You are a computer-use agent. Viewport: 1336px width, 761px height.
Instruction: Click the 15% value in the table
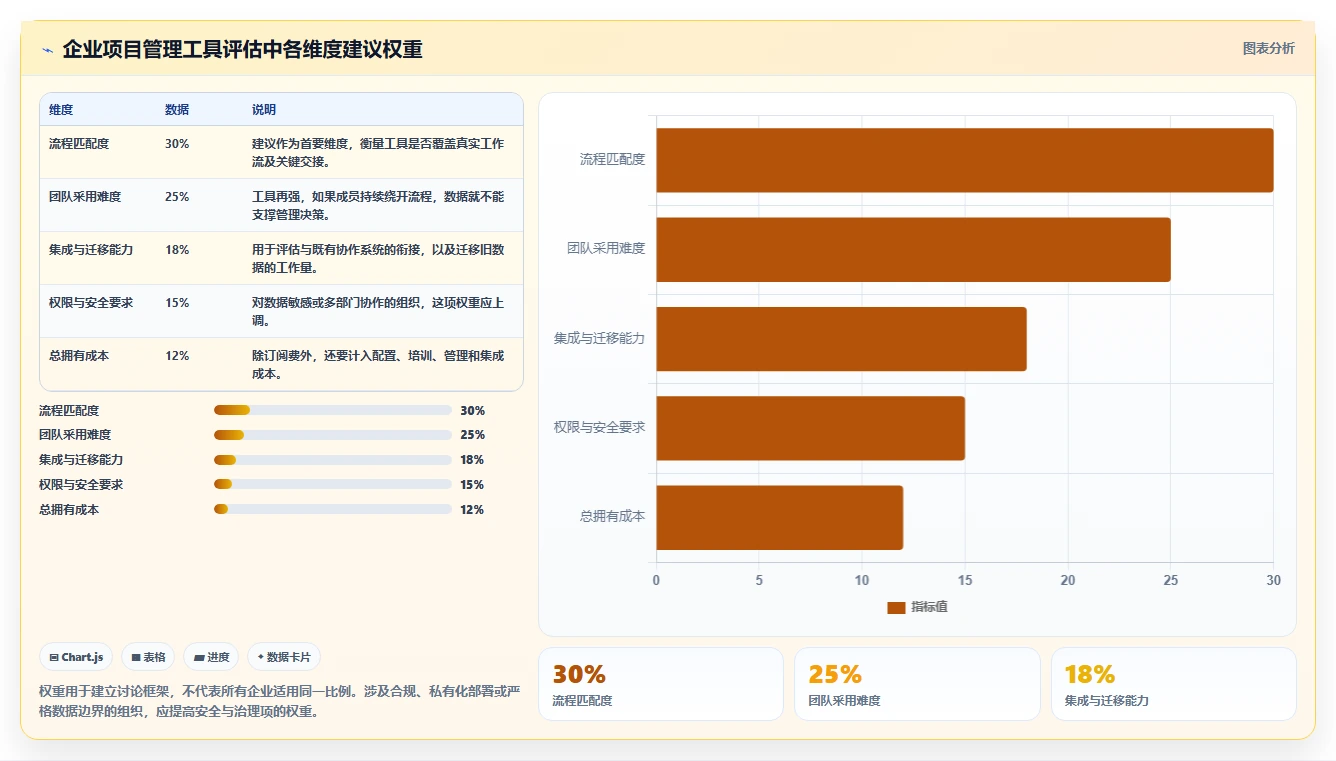[x=177, y=303]
